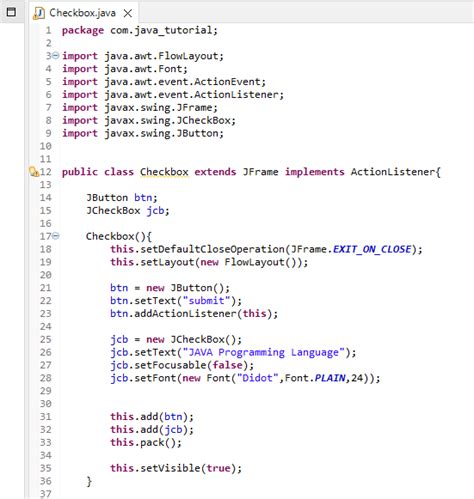Click 'Checkbox(){' constructor on line 17

point(119,236)
